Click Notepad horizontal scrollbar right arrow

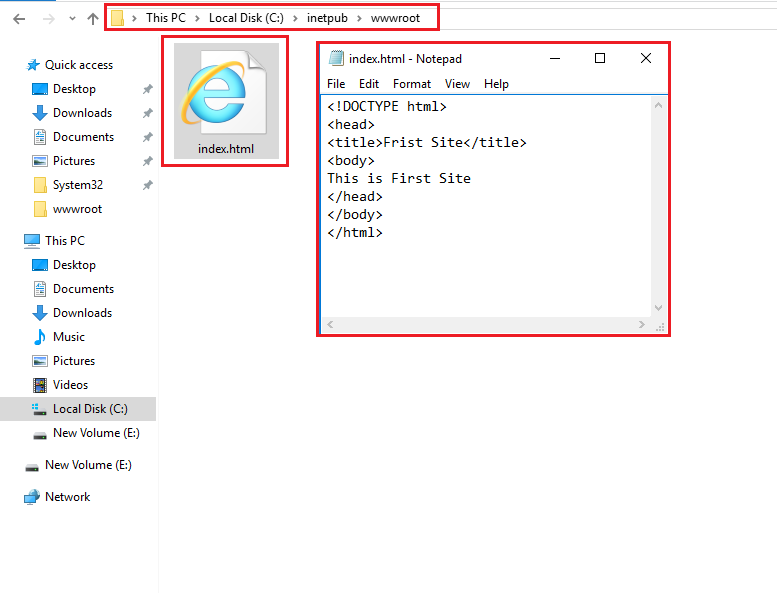coord(642,324)
